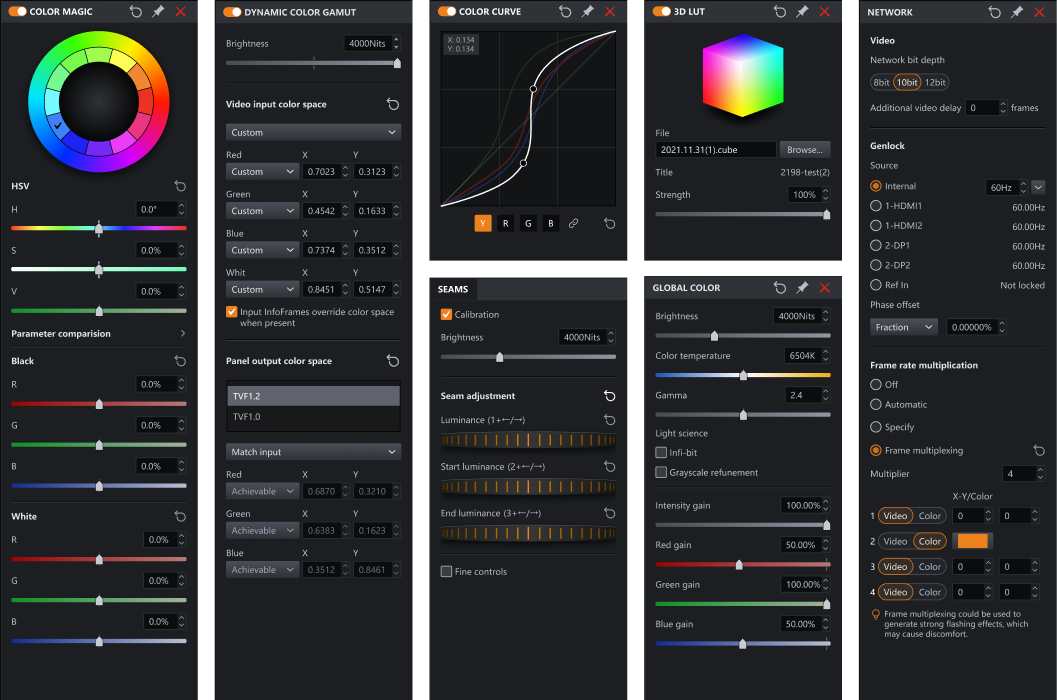Viewport: 1057px width, 700px height.
Task: Reset the Seam adjustment section
Action: click(610, 396)
